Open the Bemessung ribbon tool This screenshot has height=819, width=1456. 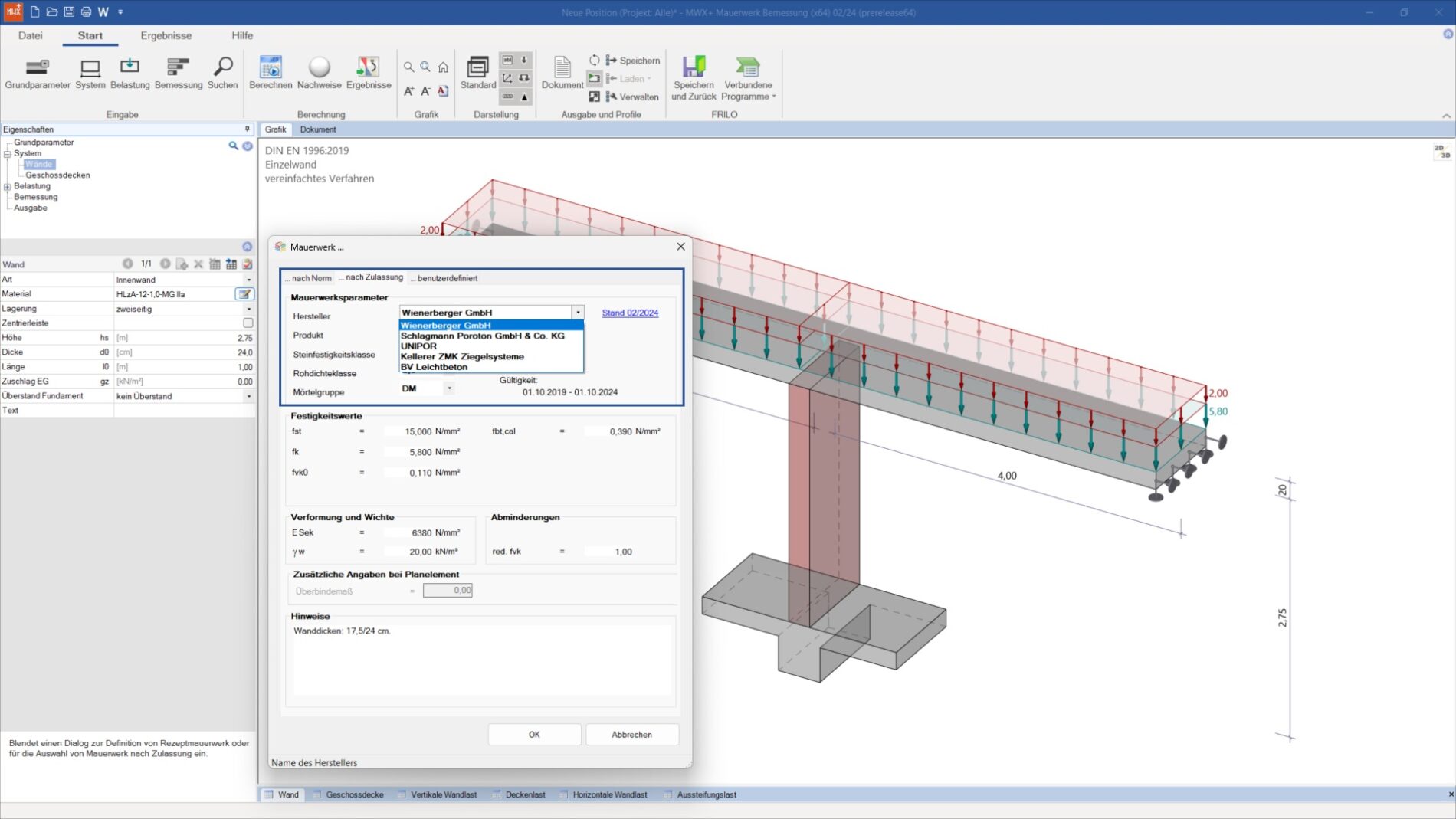point(179,74)
